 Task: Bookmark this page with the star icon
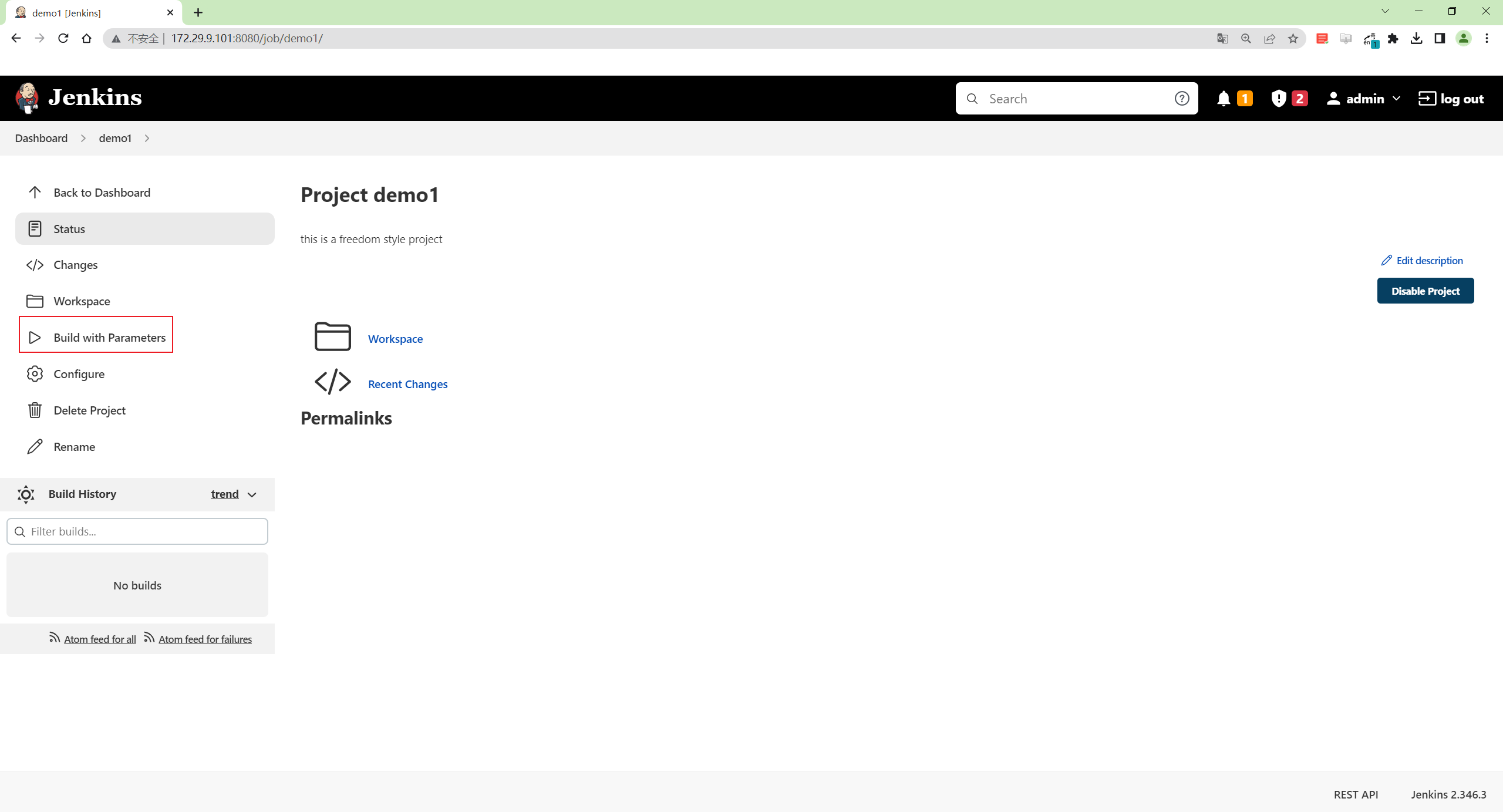tap(1293, 38)
